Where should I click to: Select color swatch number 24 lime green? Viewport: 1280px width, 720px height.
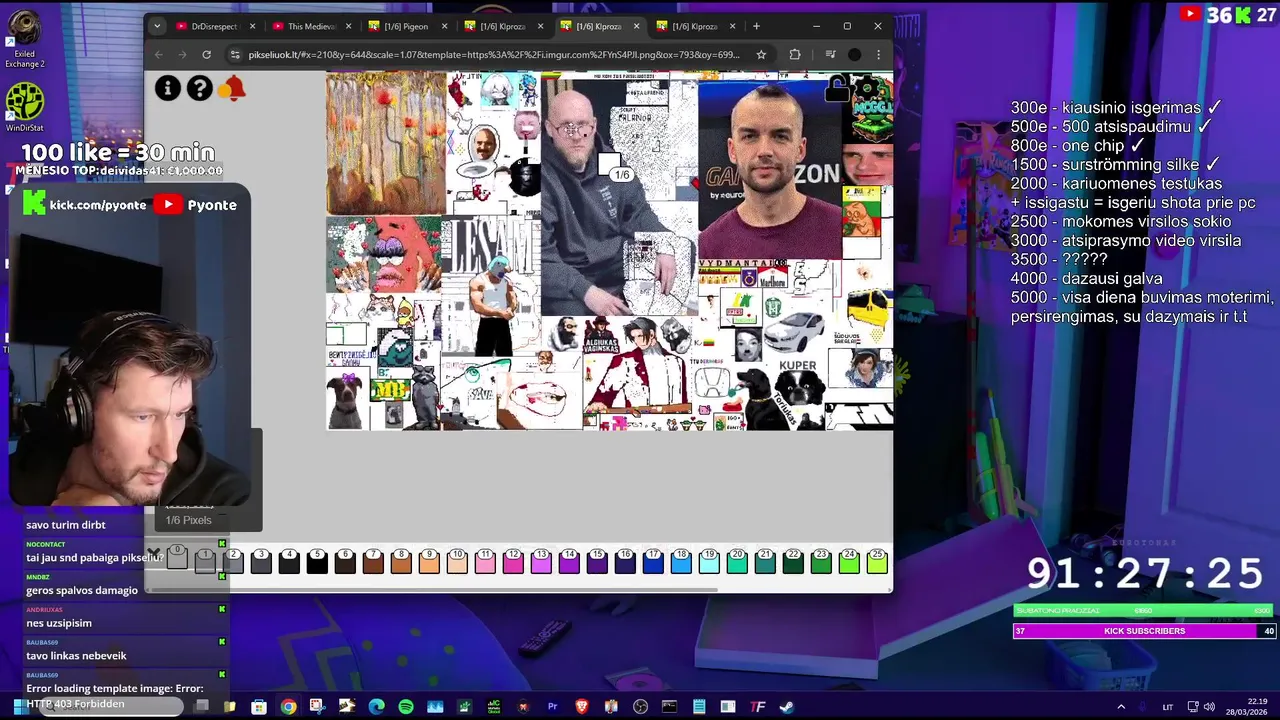click(x=849, y=563)
